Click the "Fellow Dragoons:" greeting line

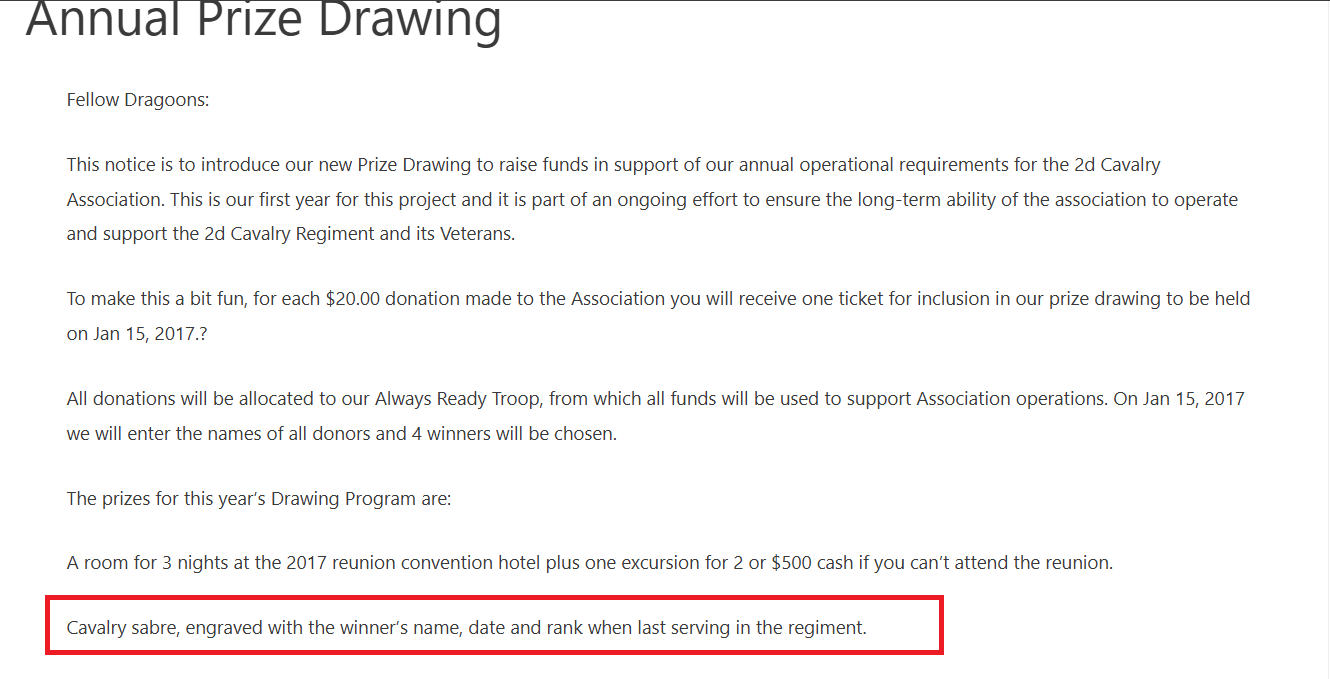point(138,100)
